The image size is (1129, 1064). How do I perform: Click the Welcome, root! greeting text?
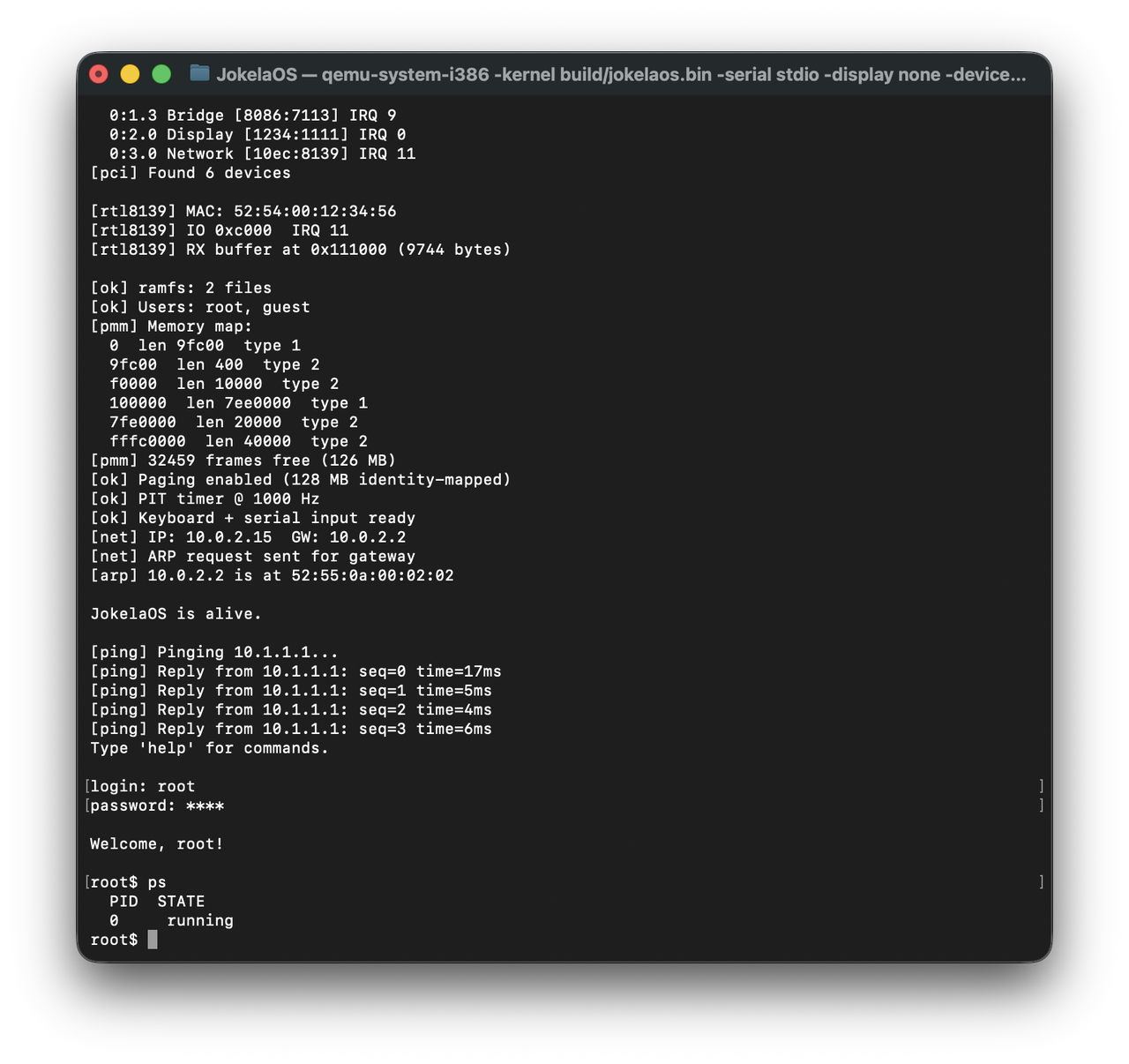pyautogui.click(x=157, y=843)
